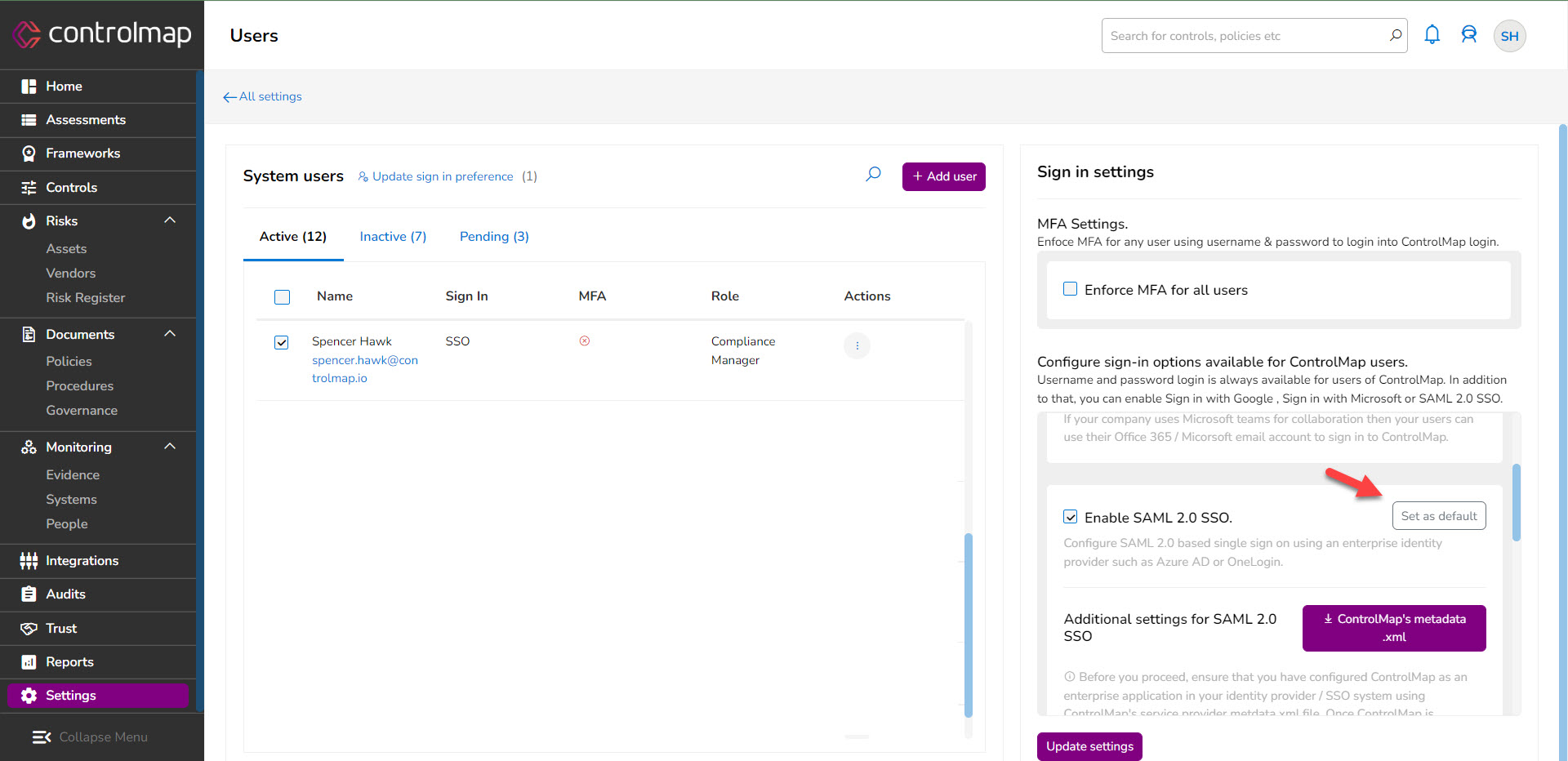Viewport: 1568px width, 761px height.
Task: Click sign-in options panel scrollbar
Action: coord(1517,502)
